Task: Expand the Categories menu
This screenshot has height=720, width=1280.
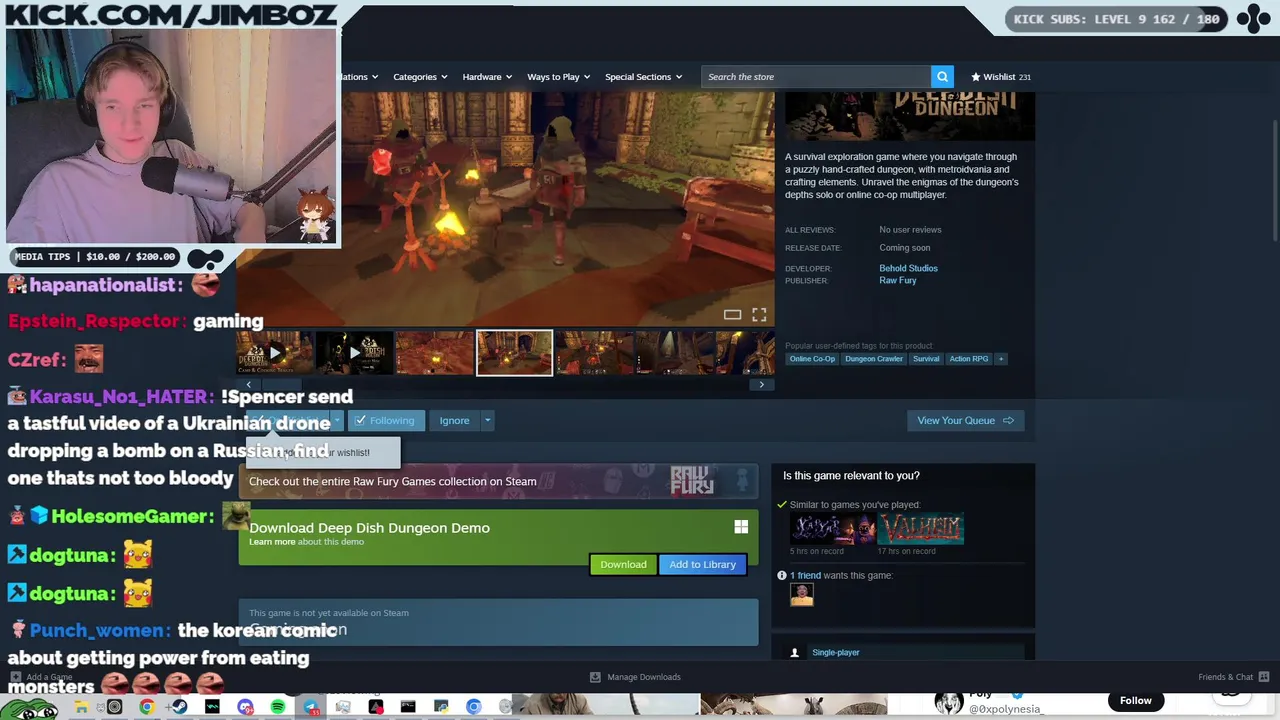Action: (x=420, y=77)
